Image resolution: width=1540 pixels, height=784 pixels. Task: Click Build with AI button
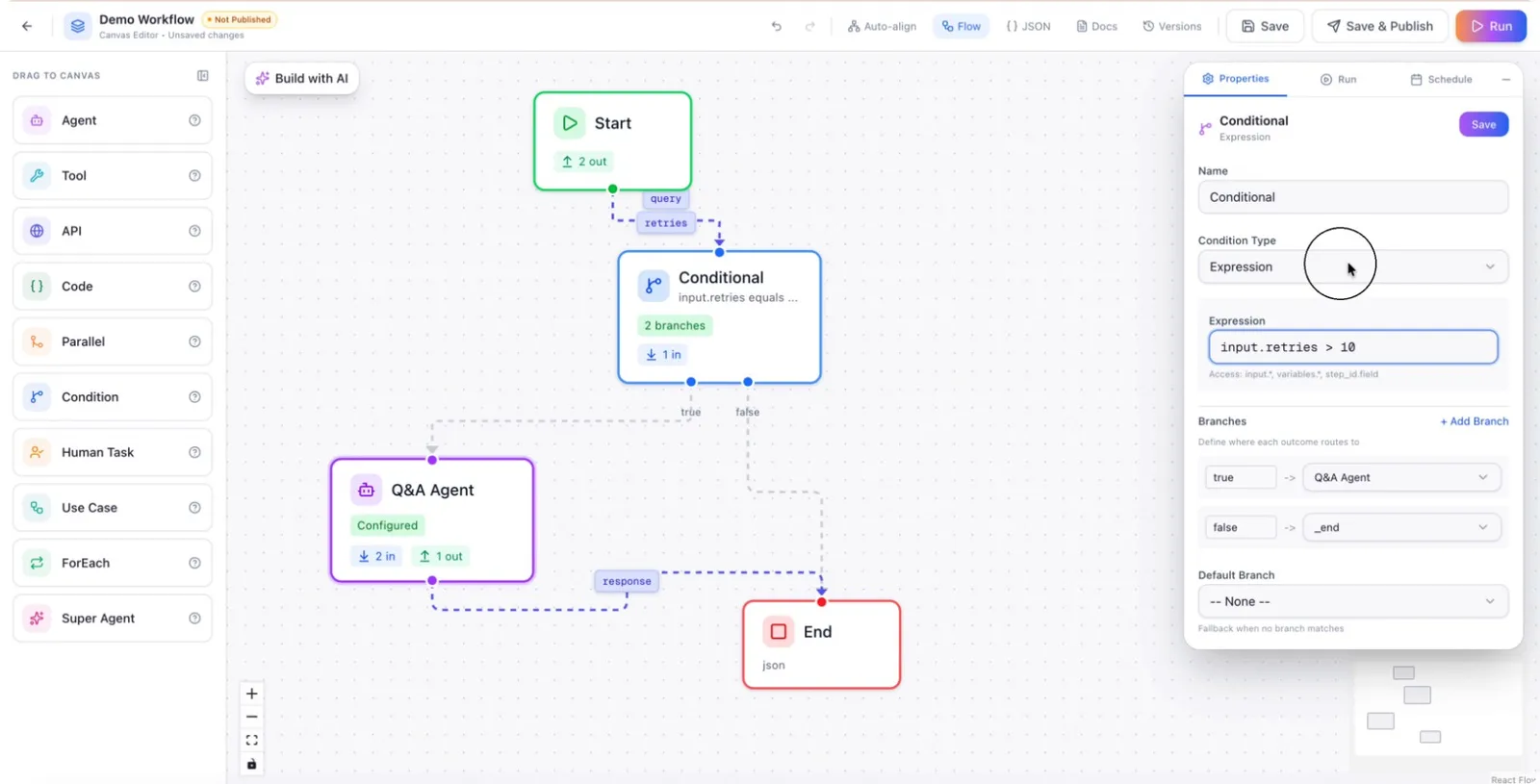(301, 79)
